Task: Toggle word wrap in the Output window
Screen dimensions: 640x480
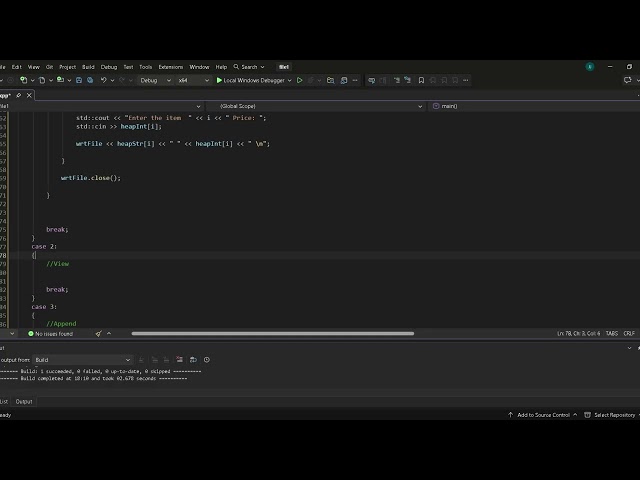Action: click(193, 360)
